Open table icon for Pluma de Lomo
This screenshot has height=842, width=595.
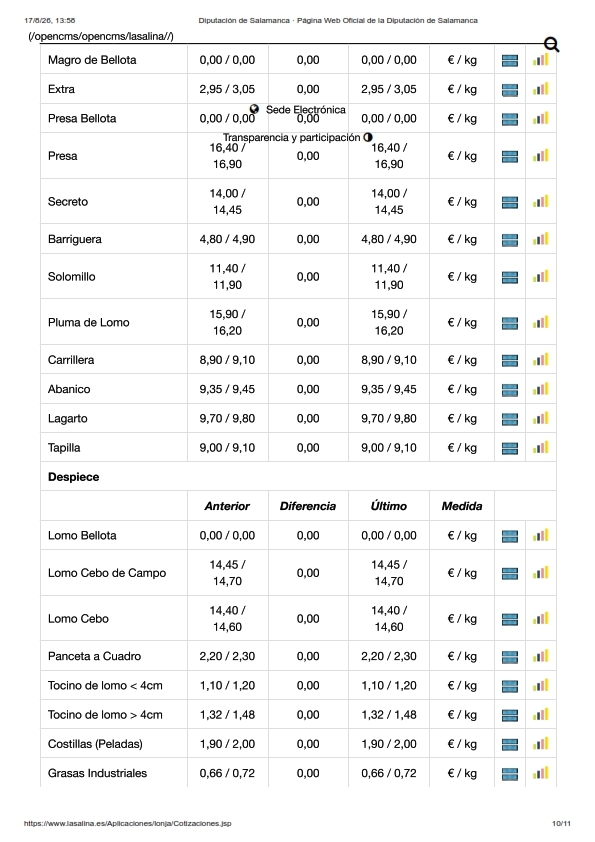[x=510, y=323]
